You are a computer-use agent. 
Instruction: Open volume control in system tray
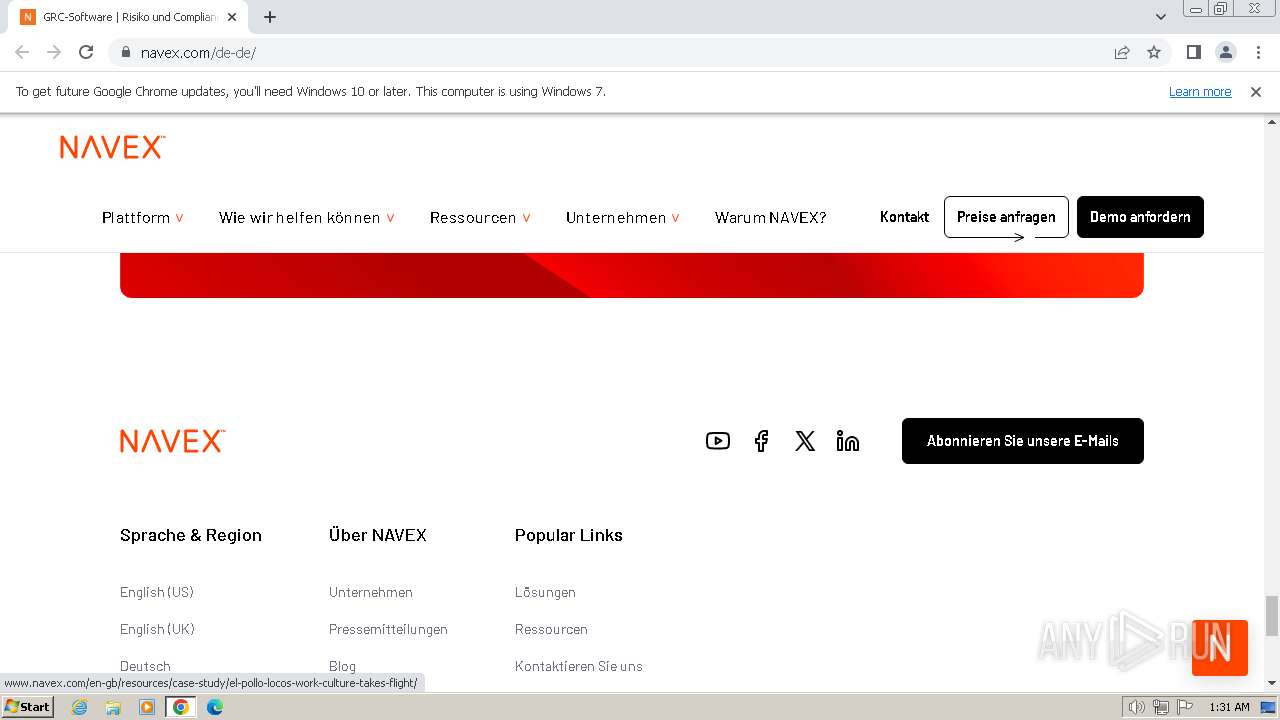pyautogui.click(x=1136, y=707)
